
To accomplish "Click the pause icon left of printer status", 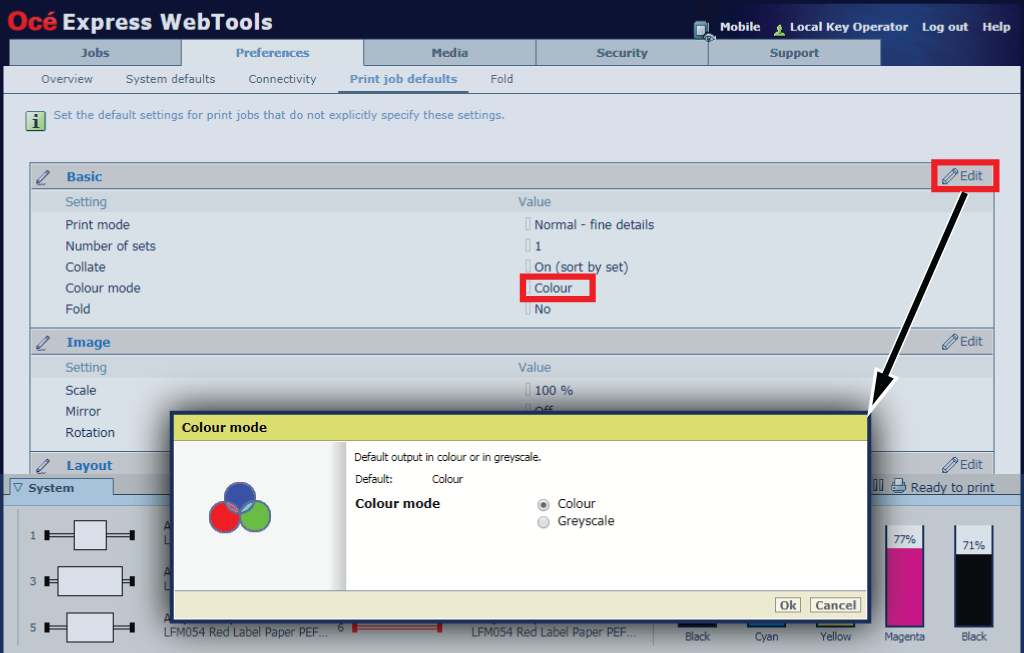I will coord(878,486).
